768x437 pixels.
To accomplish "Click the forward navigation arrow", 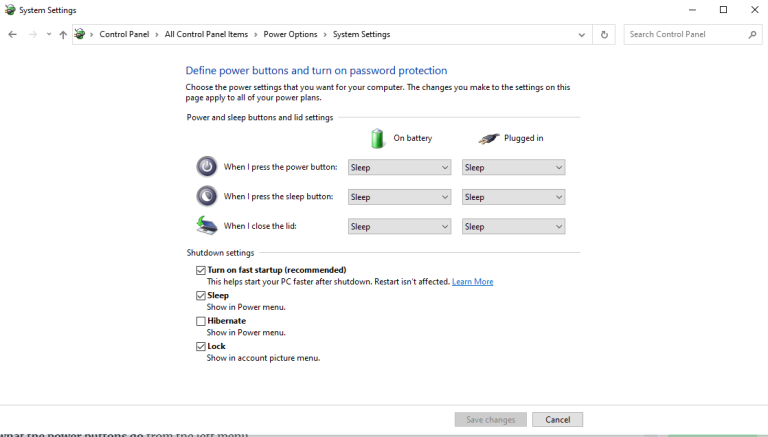I will pyautogui.click(x=32, y=34).
